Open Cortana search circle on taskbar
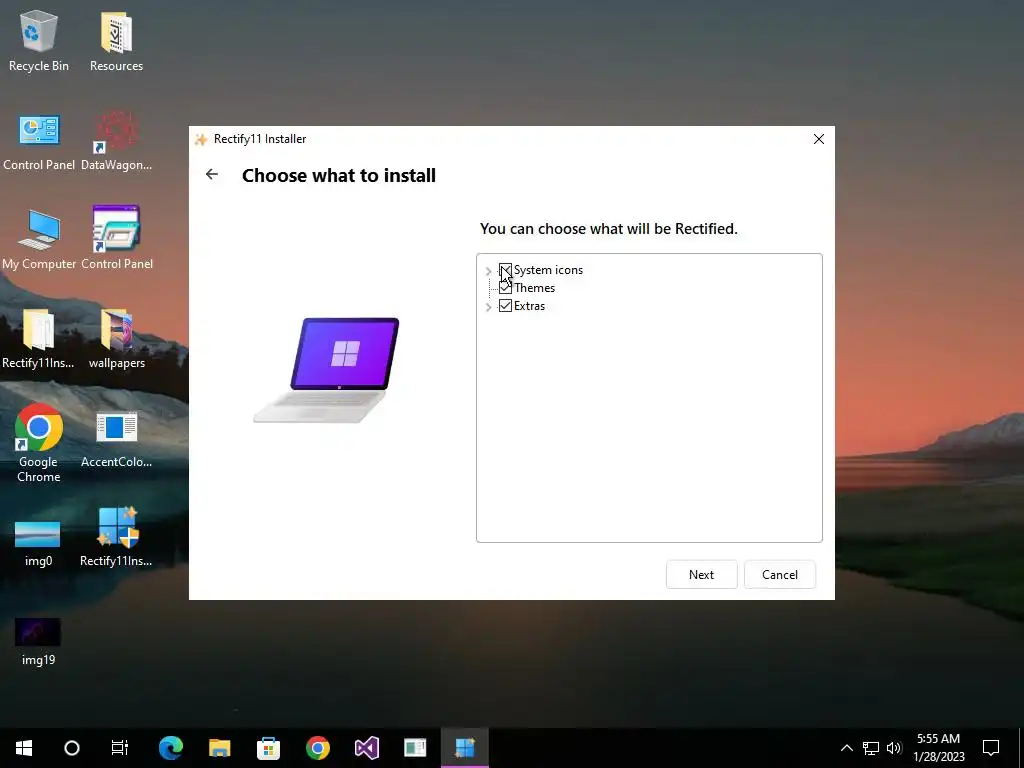1024x768 pixels. pos(72,748)
